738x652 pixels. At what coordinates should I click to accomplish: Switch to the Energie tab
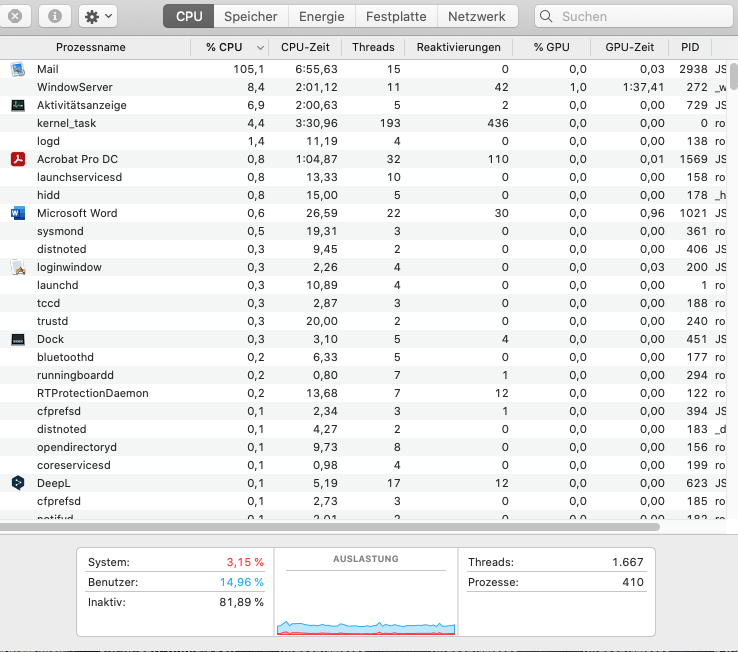[x=321, y=17]
